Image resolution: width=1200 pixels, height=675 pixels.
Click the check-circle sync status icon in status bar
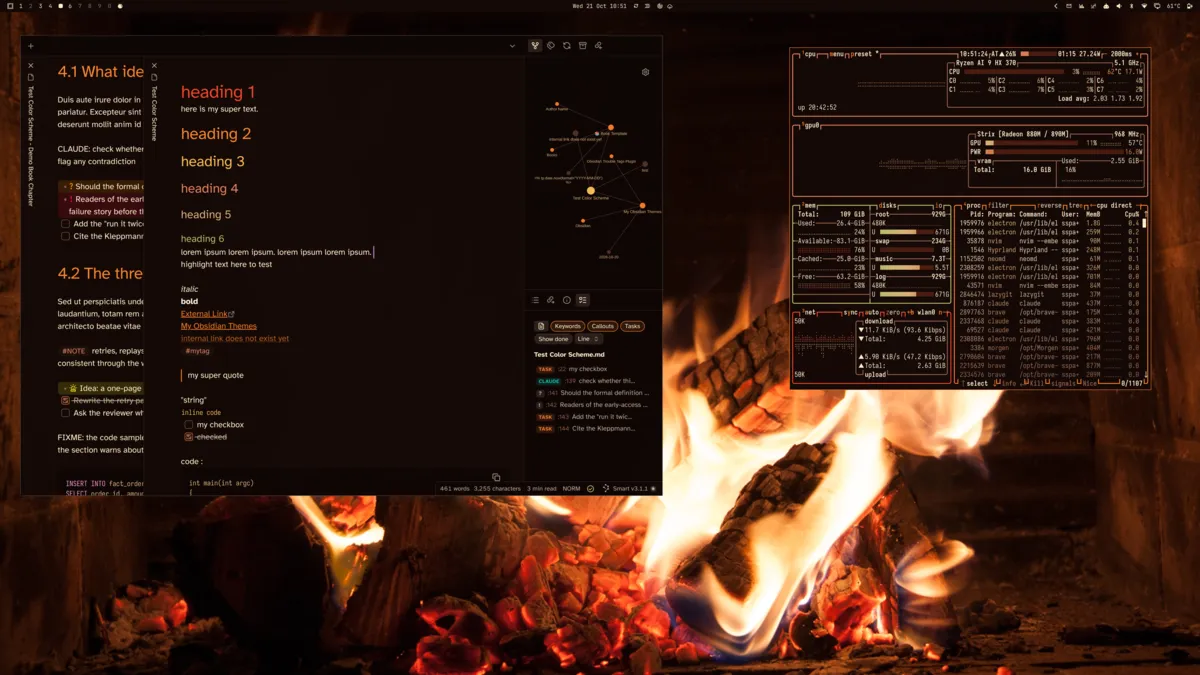pyautogui.click(x=591, y=489)
